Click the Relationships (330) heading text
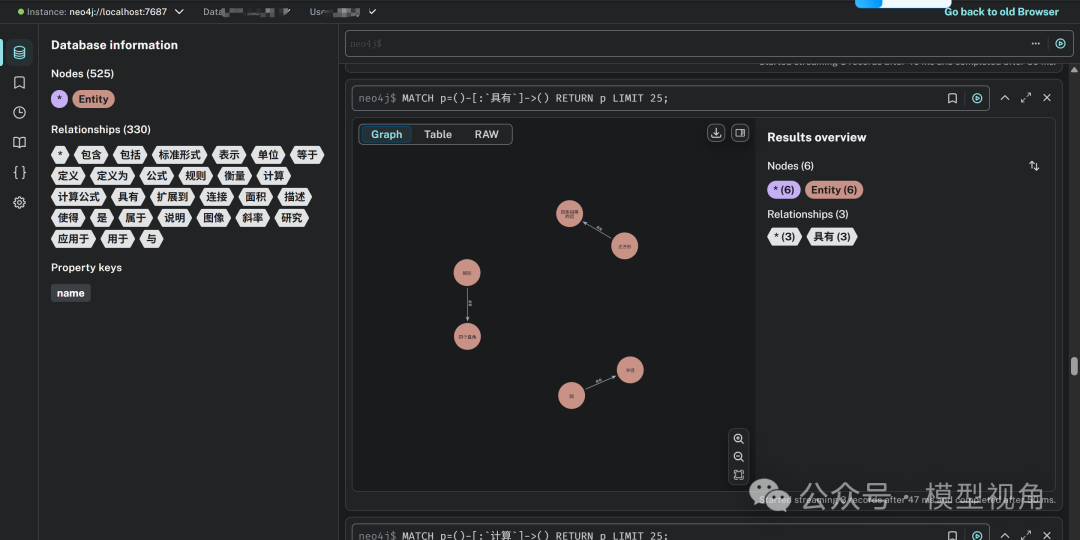 (x=101, y=129)
